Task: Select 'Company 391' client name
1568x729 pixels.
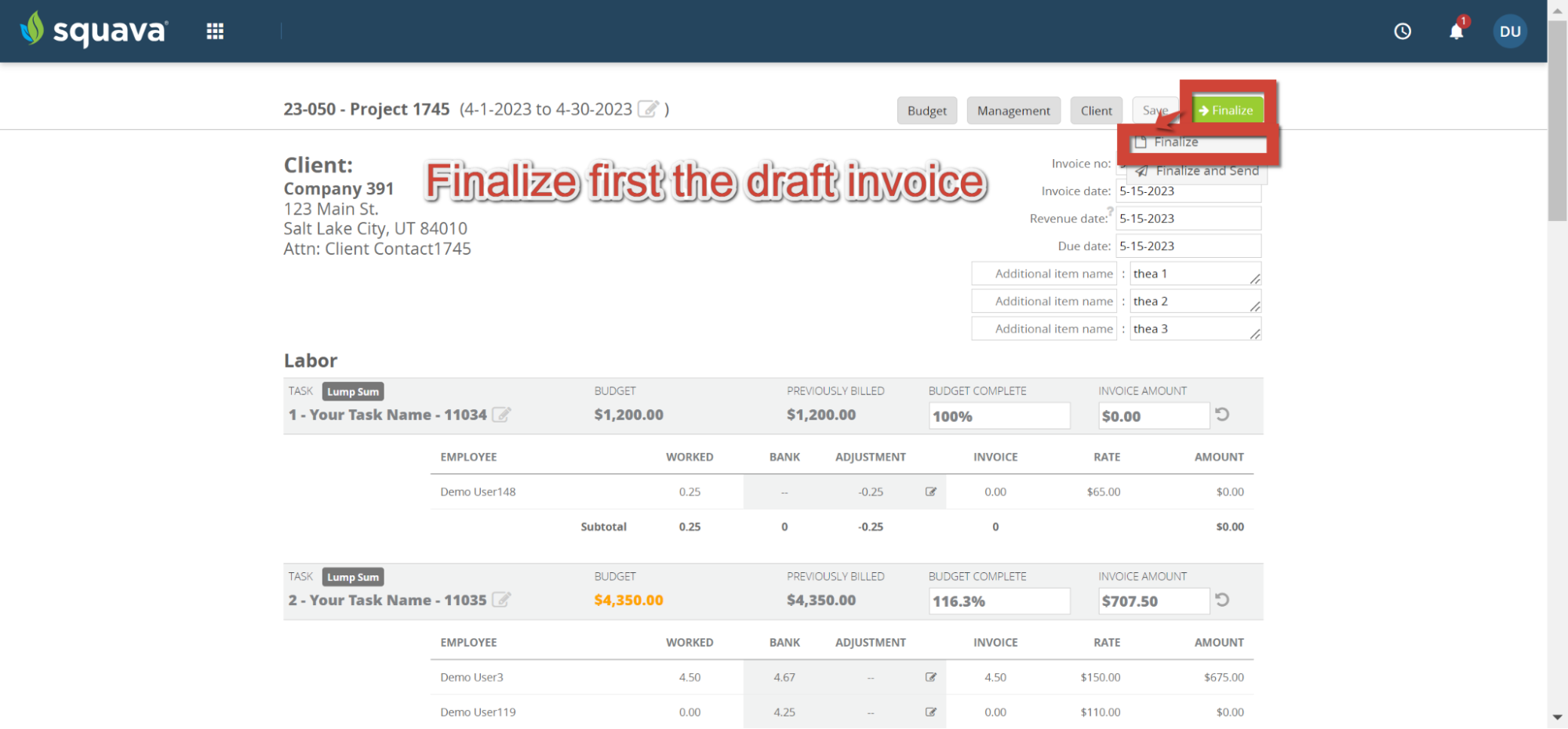Action: pos(338,189)
